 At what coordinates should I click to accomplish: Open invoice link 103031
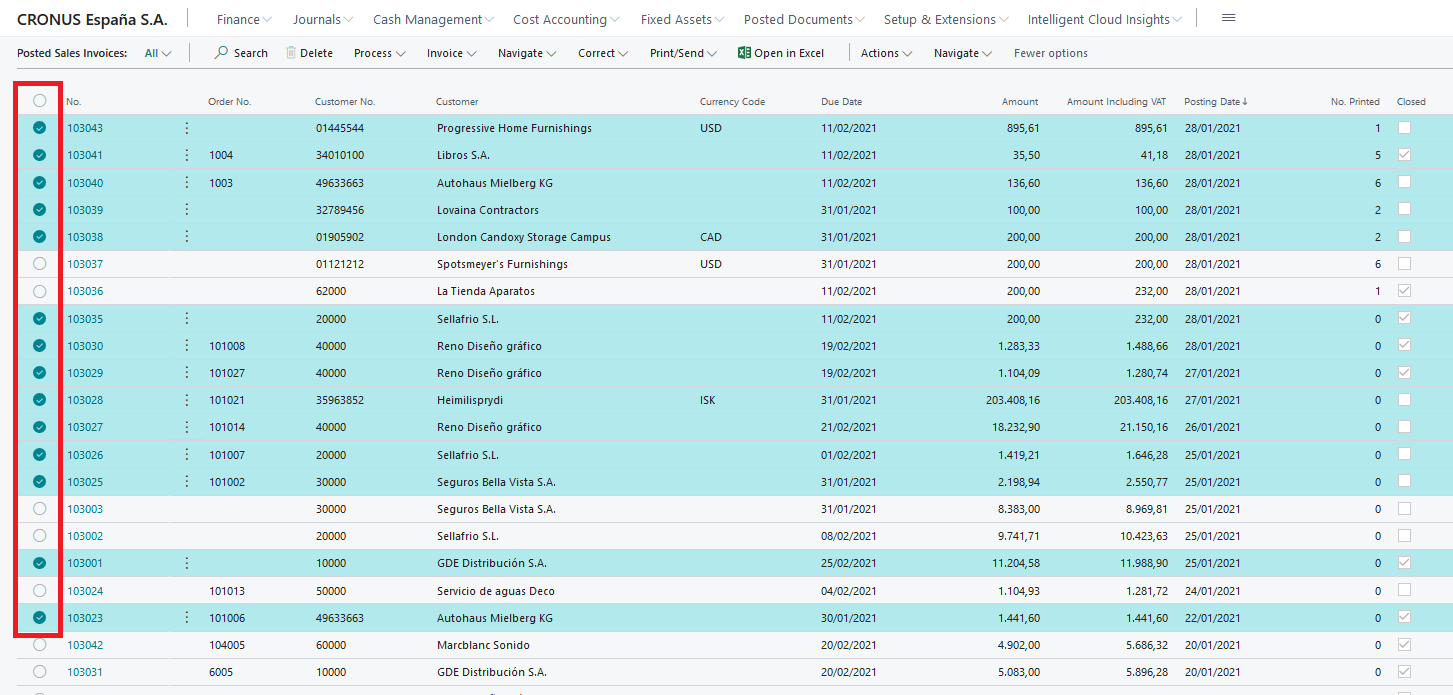tap(85, 672)
